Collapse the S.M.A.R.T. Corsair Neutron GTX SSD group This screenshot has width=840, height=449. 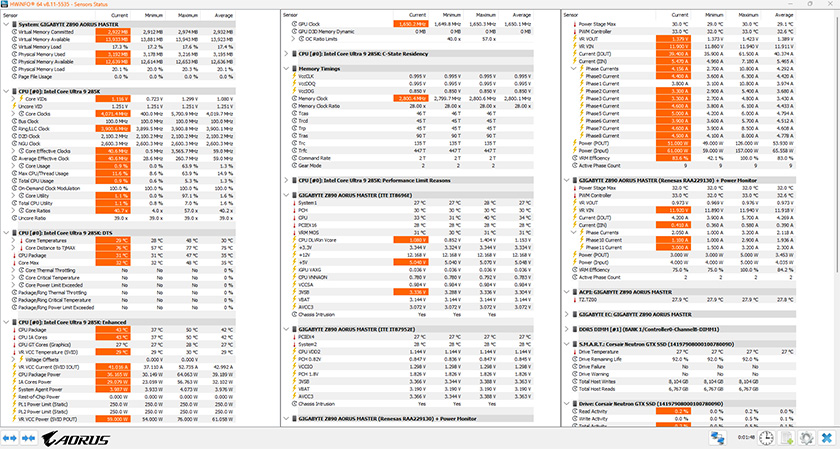[x=567, y=344]
